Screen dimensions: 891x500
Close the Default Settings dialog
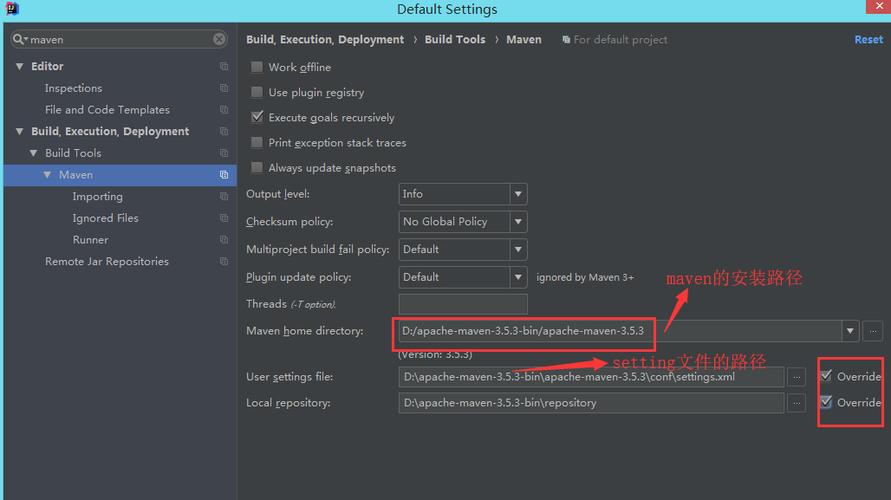click(x=878, y=6)
